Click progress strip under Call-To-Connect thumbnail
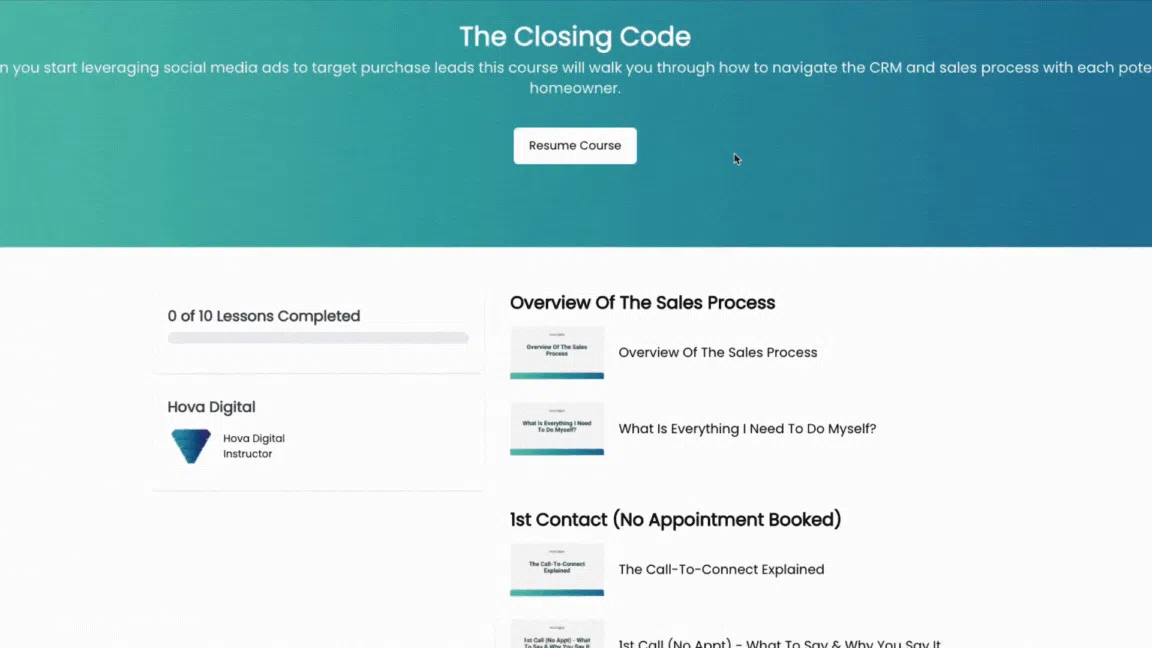This screenshot has height=648, width=1152. 557,593
